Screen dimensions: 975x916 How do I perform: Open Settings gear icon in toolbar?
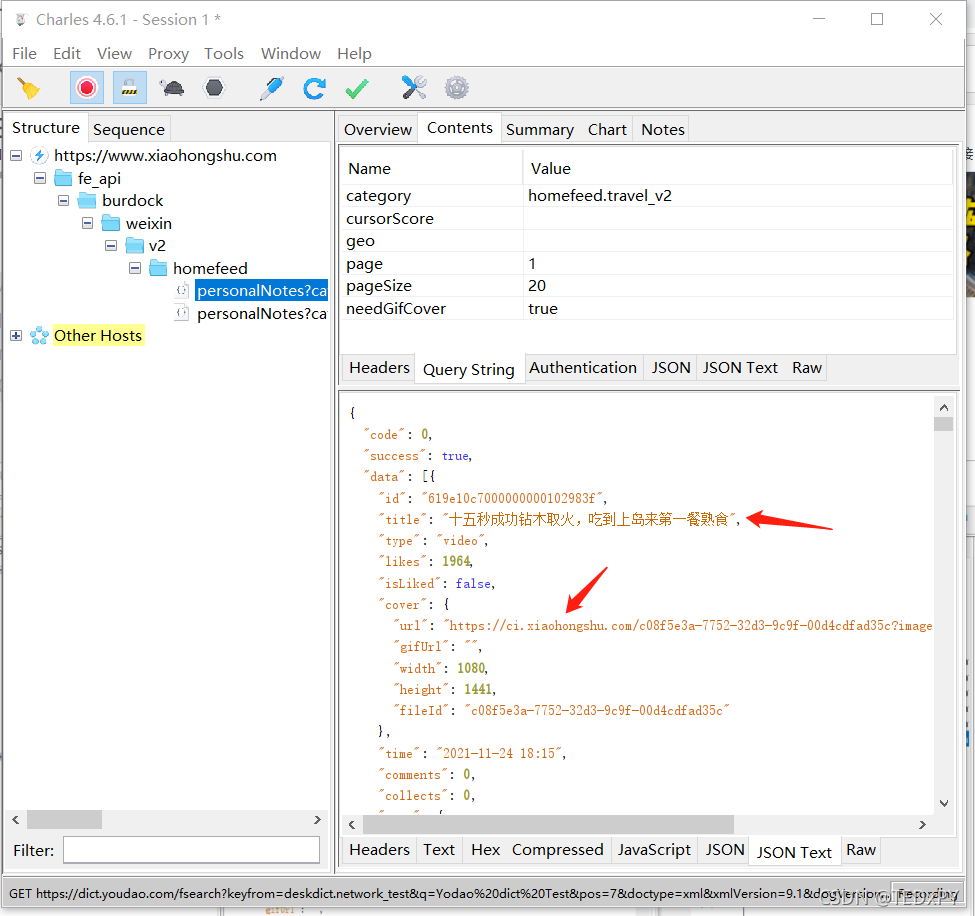[456, 88]
